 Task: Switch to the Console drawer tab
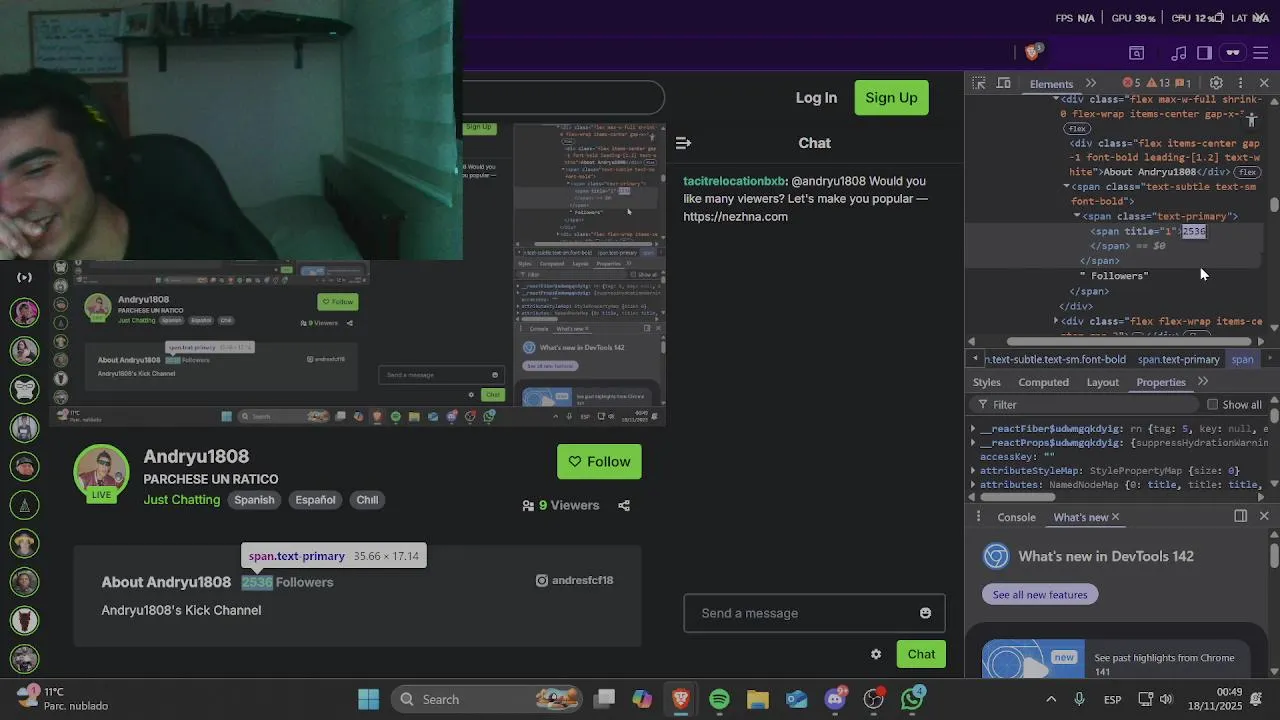[1016, 517]
